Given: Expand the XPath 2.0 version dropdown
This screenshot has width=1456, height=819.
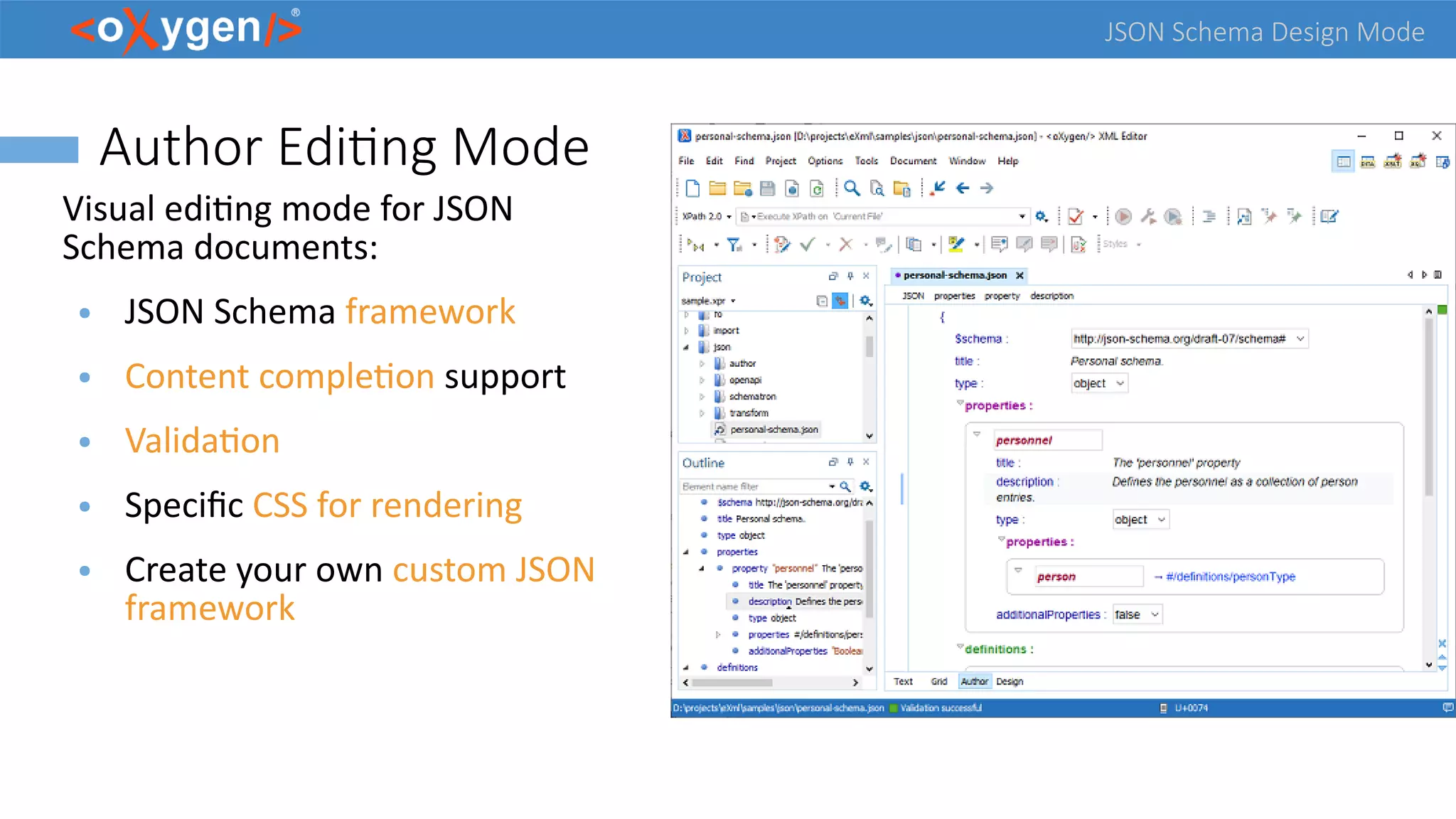Looking at the screenshot, I should [x=729, y=216].
